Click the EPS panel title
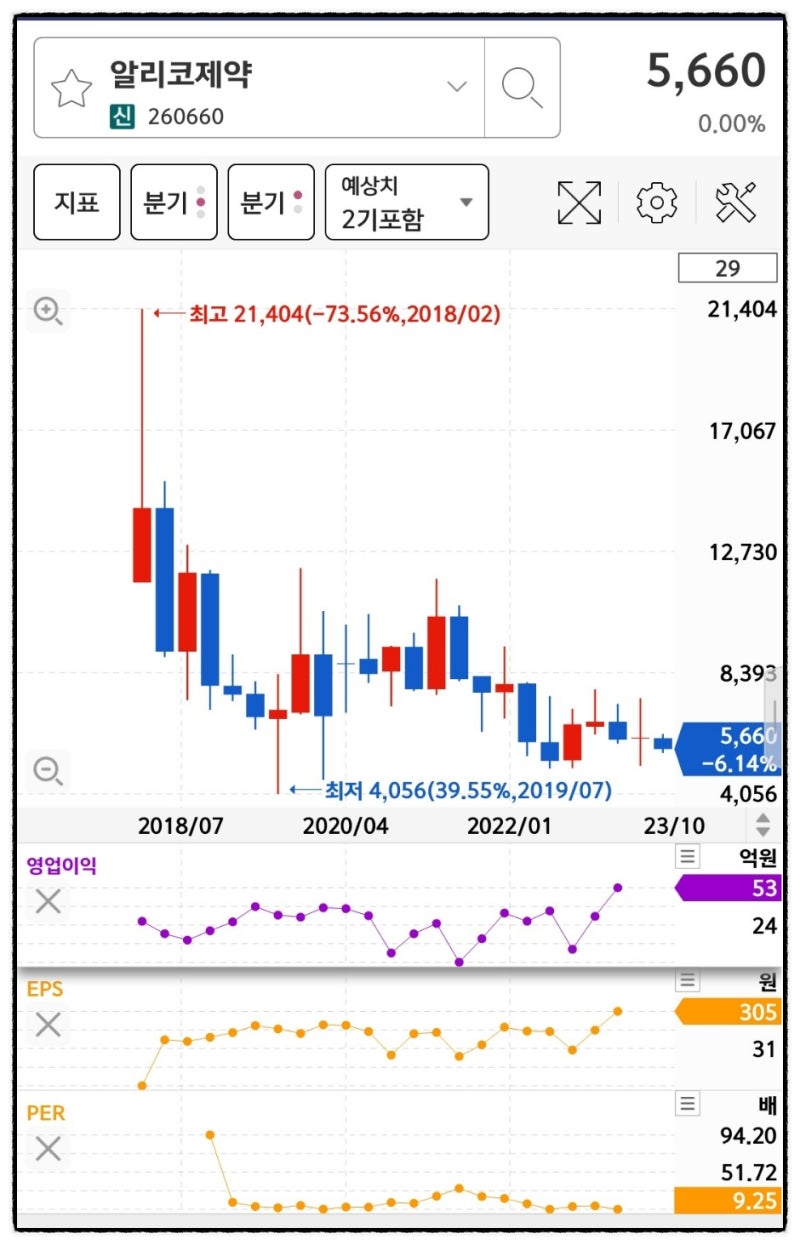This screenshot has width=800, height=1245. (44, 989)
